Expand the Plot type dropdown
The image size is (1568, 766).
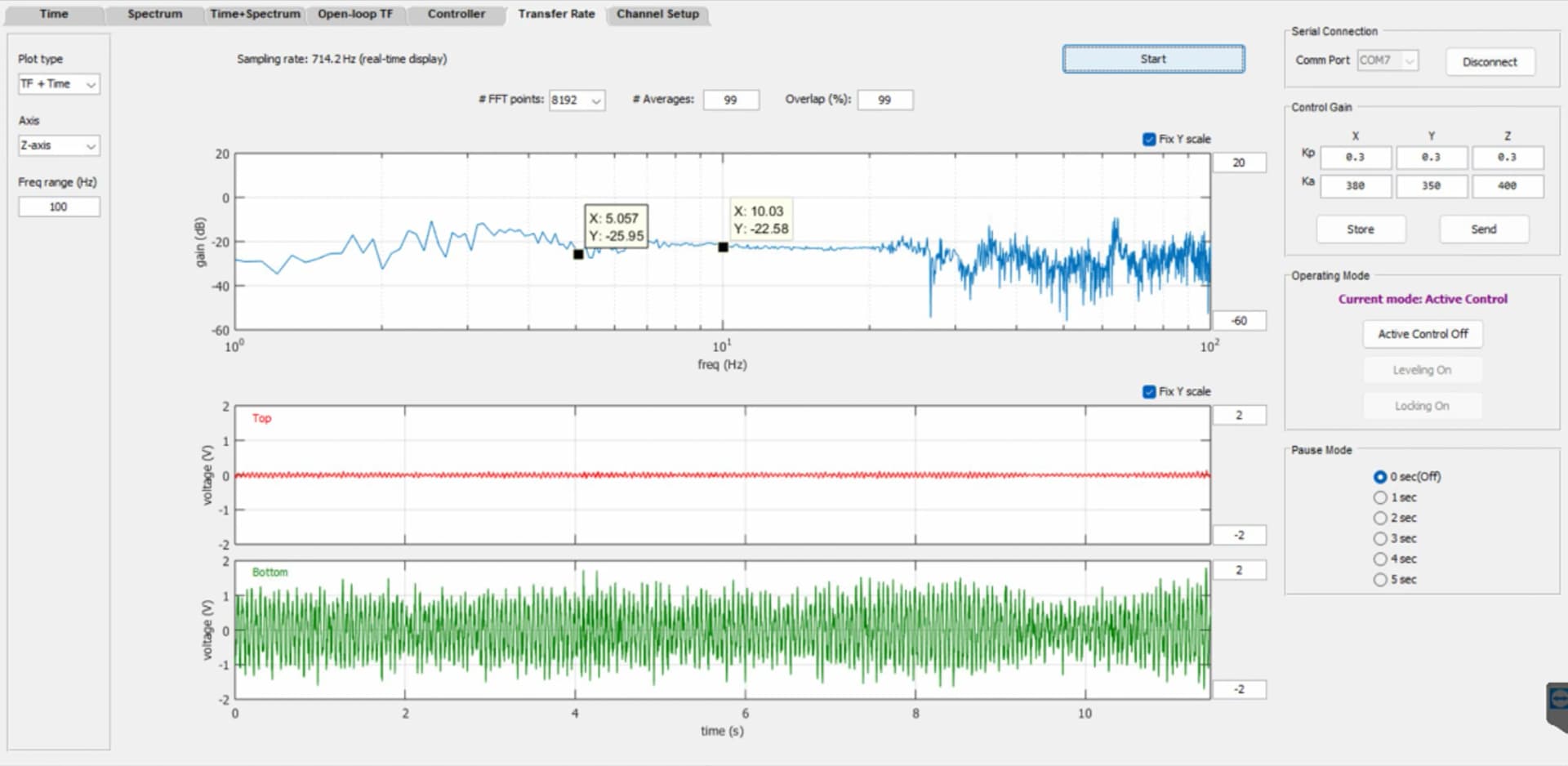click(59, 84)
